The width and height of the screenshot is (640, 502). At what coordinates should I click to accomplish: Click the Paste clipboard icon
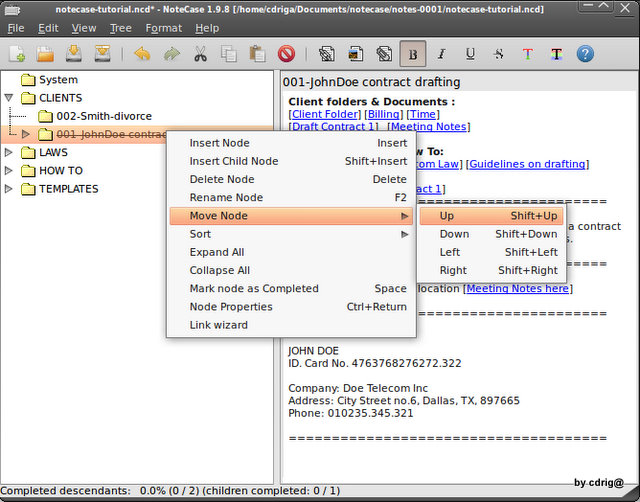(257, 54)
